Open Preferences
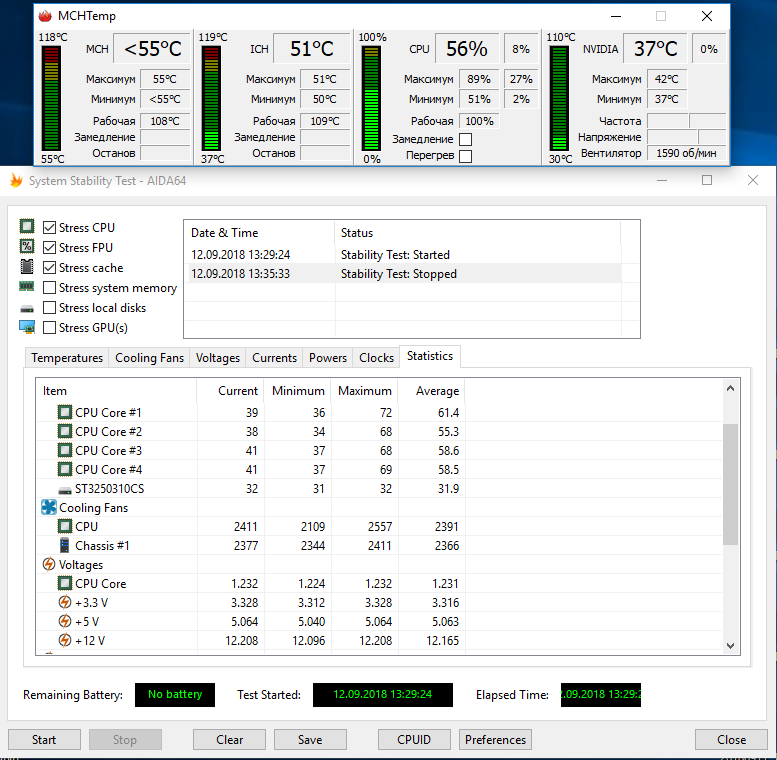 (x=495, y=740)
